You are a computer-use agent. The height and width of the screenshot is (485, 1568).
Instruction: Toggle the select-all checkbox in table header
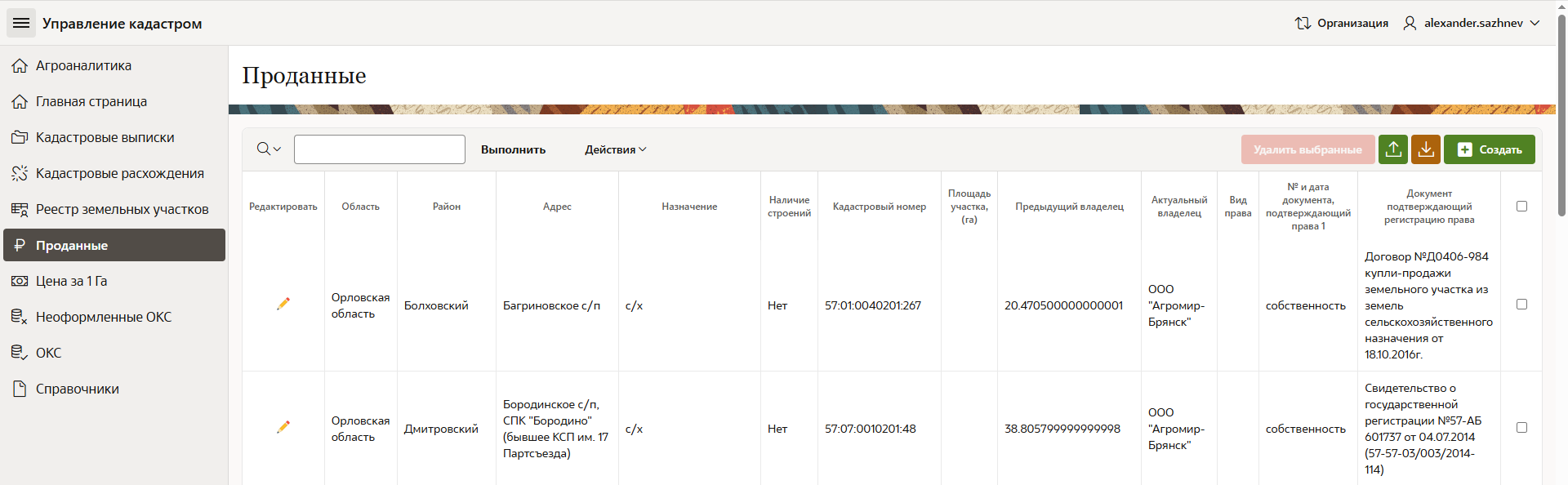(x=1521, y=207)
